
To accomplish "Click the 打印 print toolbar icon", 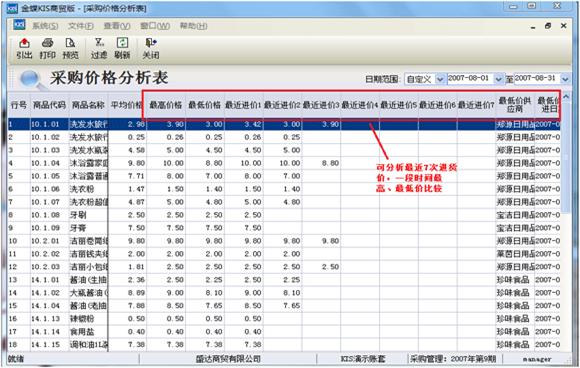I will click(x=47, y=48).
